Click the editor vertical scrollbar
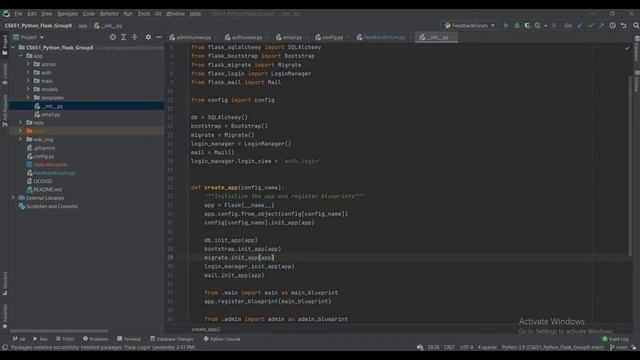This screenshot has width=640, height=360. pos(630,166)
